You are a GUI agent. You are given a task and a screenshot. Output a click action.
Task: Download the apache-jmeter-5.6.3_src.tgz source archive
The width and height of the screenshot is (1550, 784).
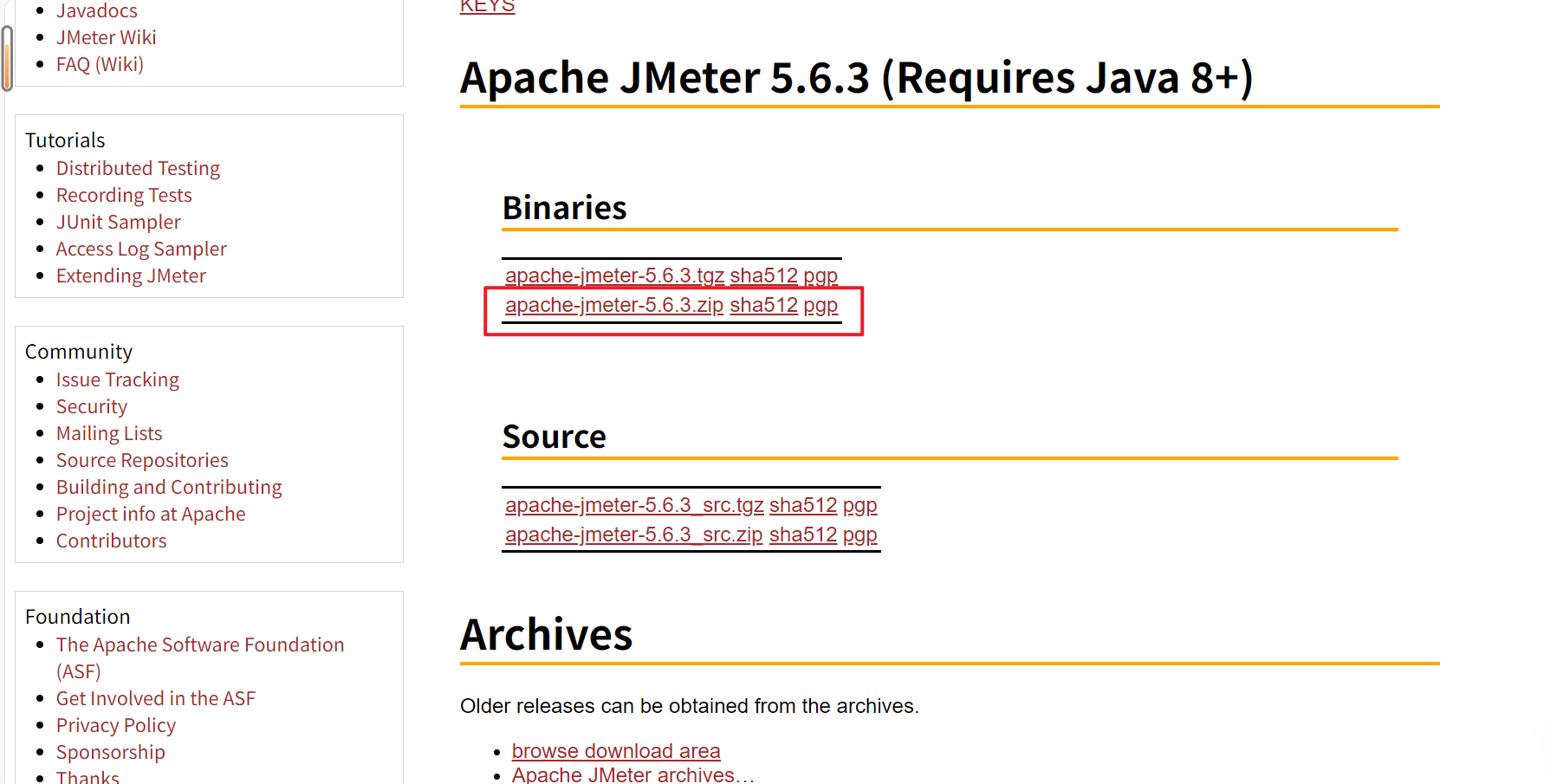pos(633,505)
